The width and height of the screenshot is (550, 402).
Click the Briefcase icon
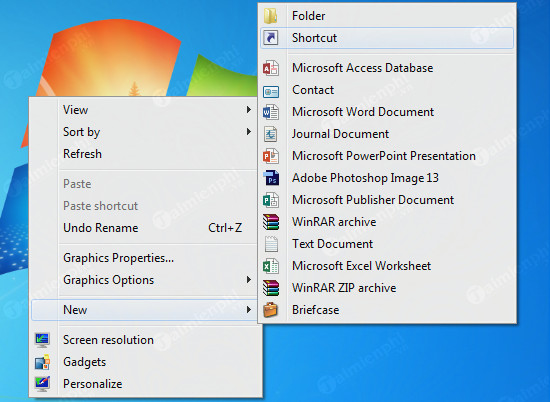pyautogui.click(x=270, y=310)
